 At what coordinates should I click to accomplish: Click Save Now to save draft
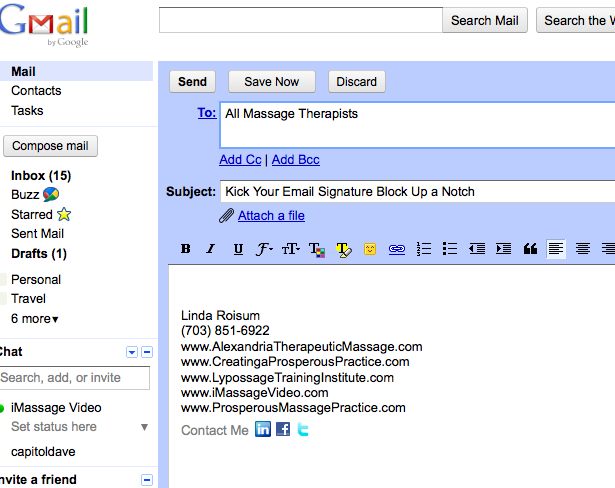point(272,82)
